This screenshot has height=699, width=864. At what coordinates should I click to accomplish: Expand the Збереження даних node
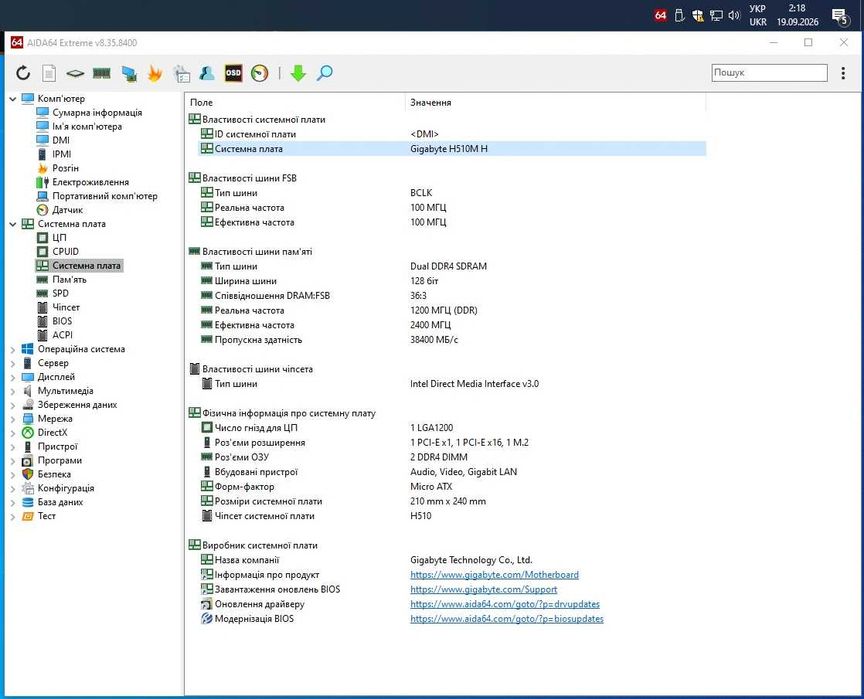13,405
